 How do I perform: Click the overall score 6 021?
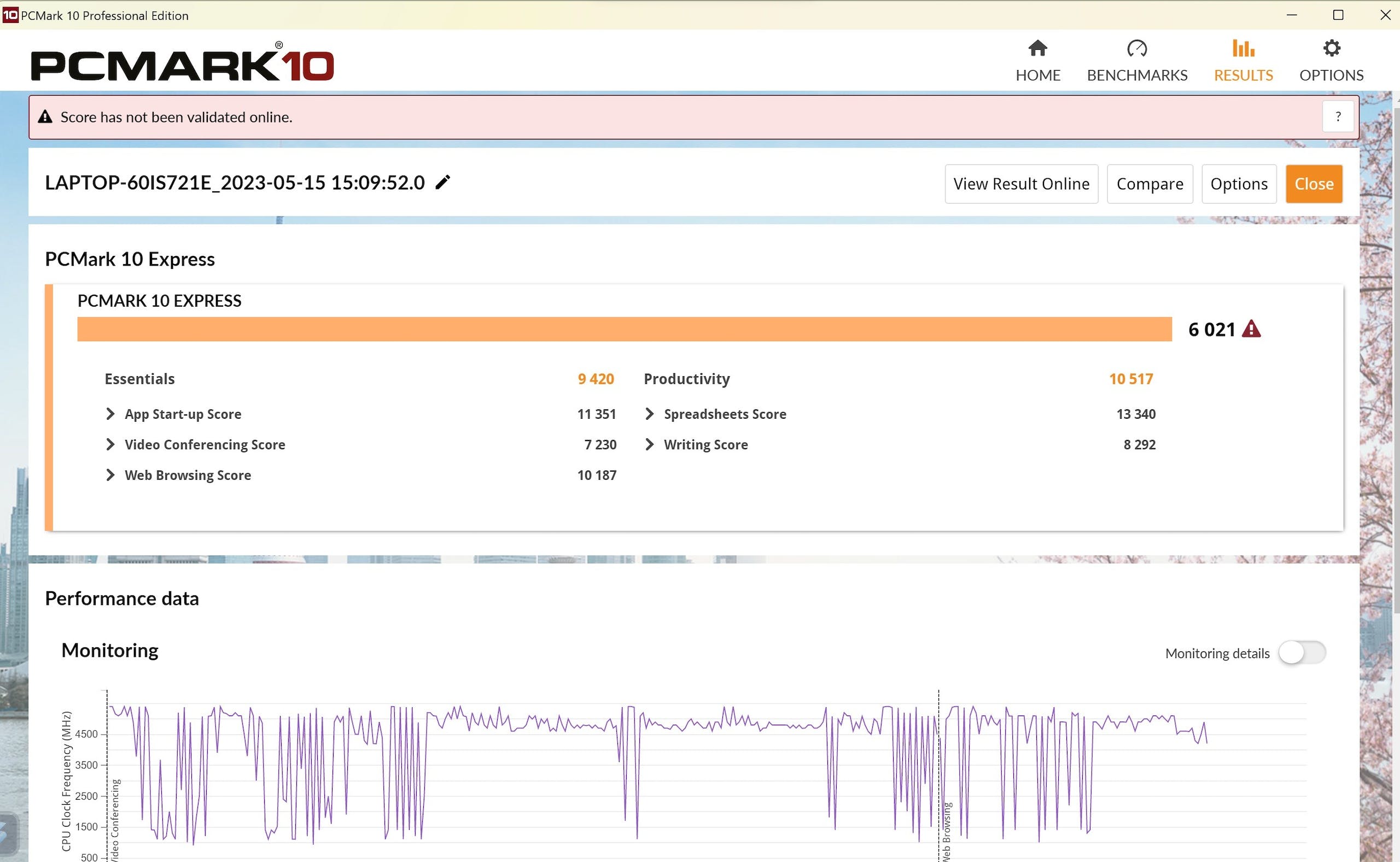point(1211,330)
